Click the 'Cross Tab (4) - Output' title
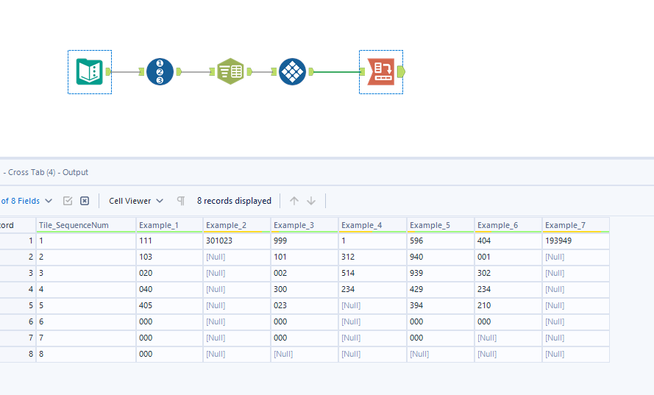 pyautogui.click(x=48, y=172)
